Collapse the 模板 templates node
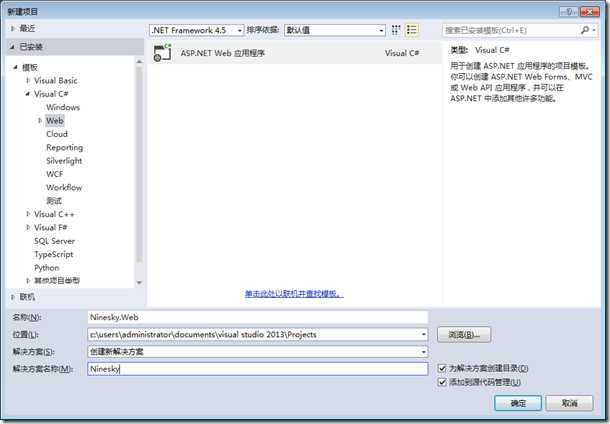 point(16,67)
